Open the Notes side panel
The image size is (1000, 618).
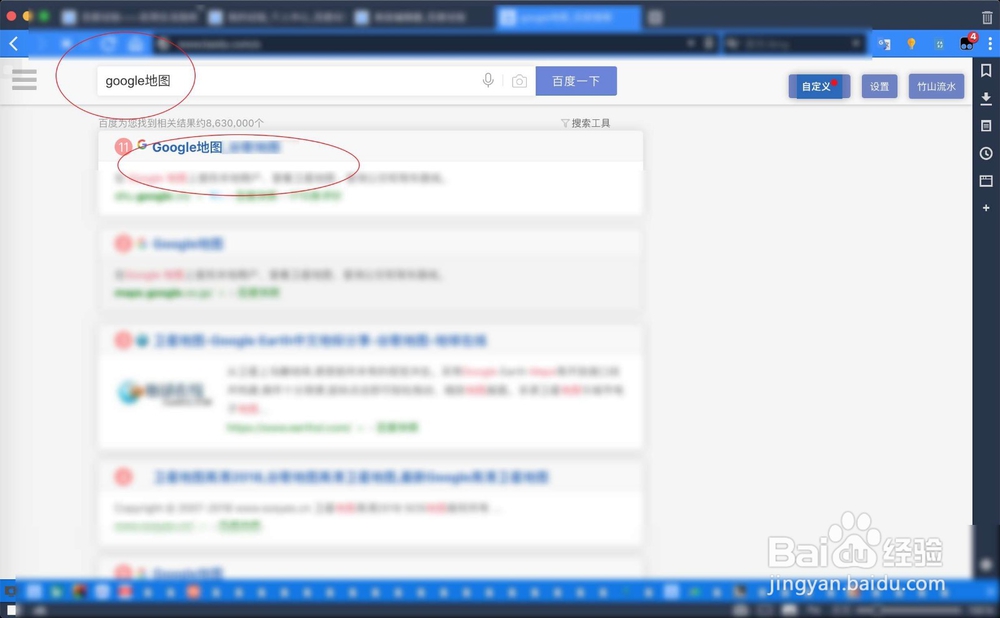986,126
